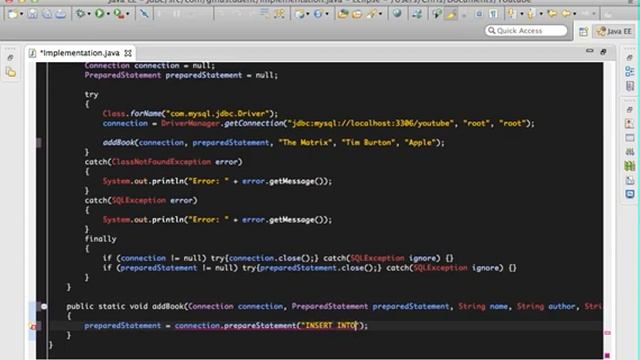Viewport: 640px width, 360px height.
Task: Open the Markers view icon on right sidebar
Action: point(629,124)
